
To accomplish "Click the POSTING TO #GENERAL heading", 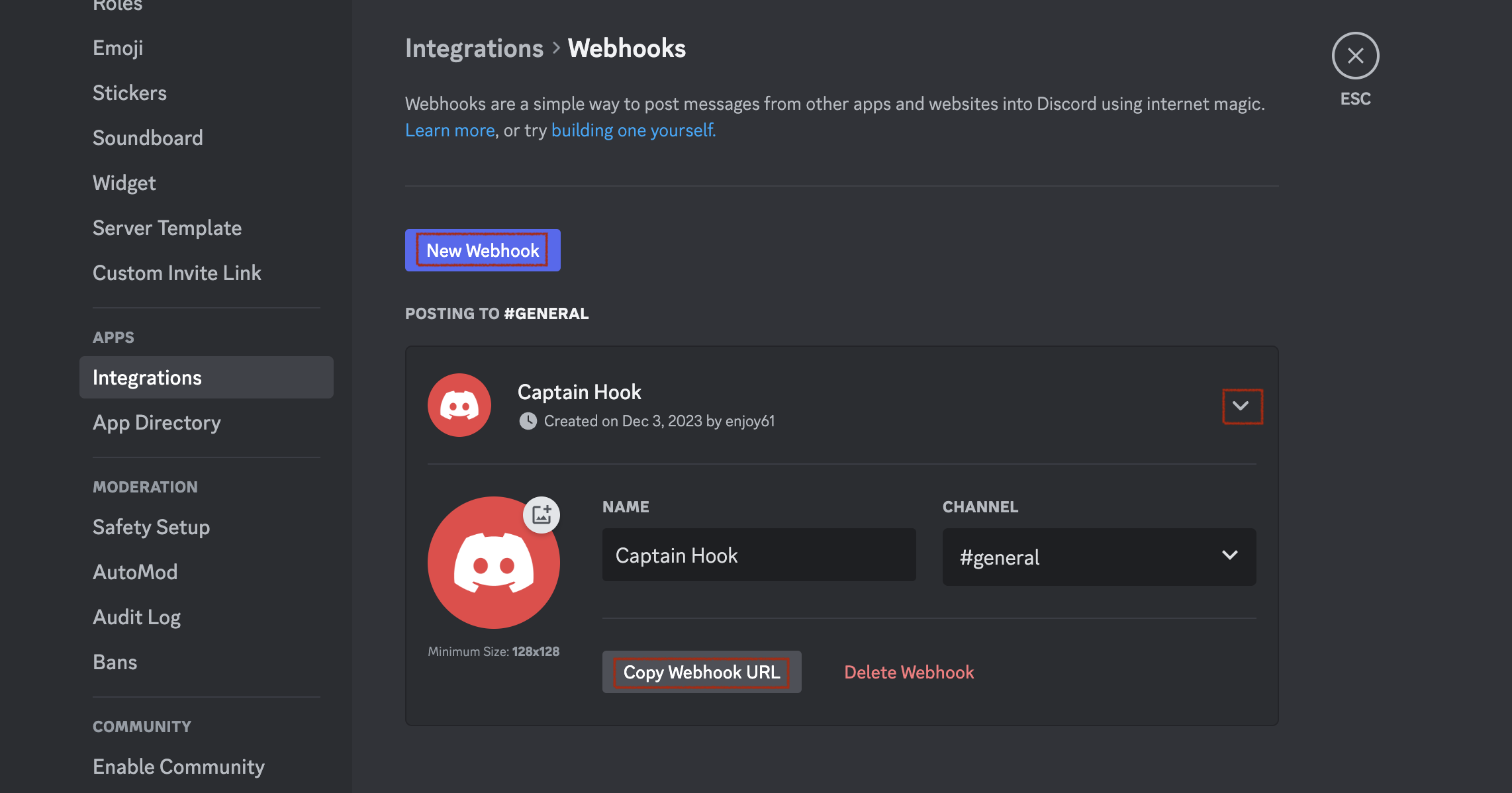I will coord(496,313).
